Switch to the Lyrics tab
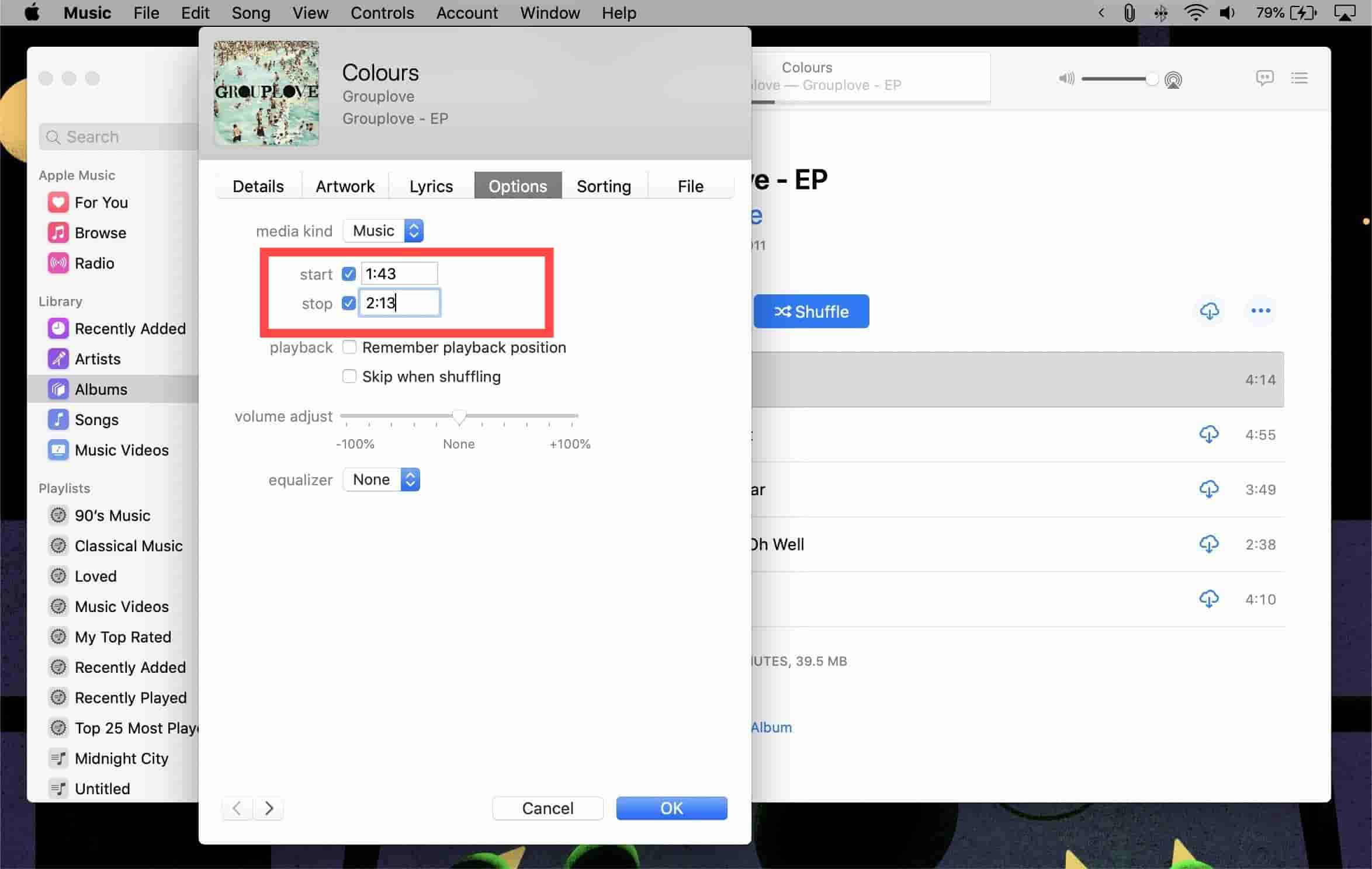Screen dimensions: 1372x869 point(432,186)
